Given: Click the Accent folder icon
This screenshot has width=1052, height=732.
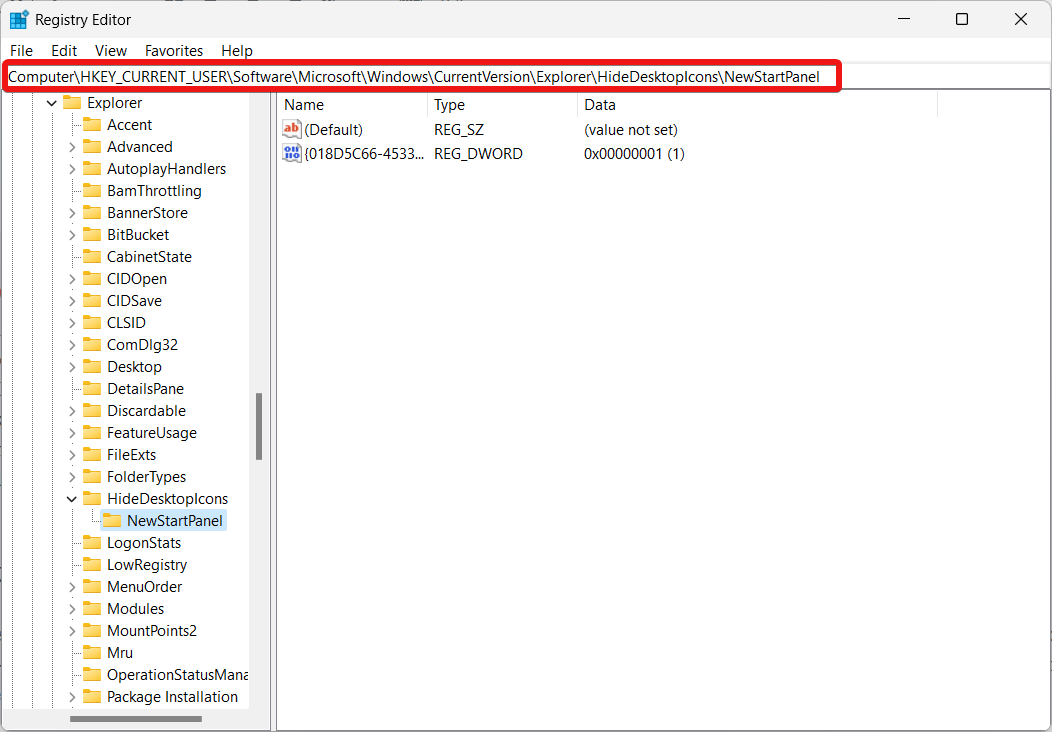Looking at the screenshot, I should tap(92, 125).
